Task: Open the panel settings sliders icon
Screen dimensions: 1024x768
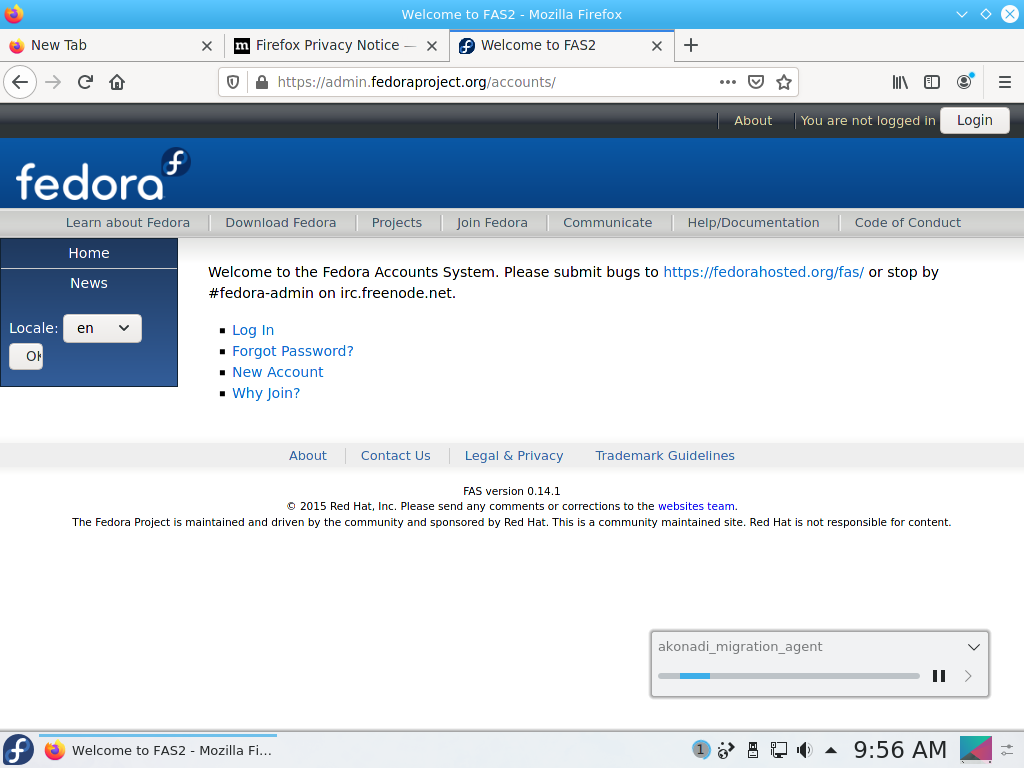Action: pyautogui.click(x=1008, y=750)
